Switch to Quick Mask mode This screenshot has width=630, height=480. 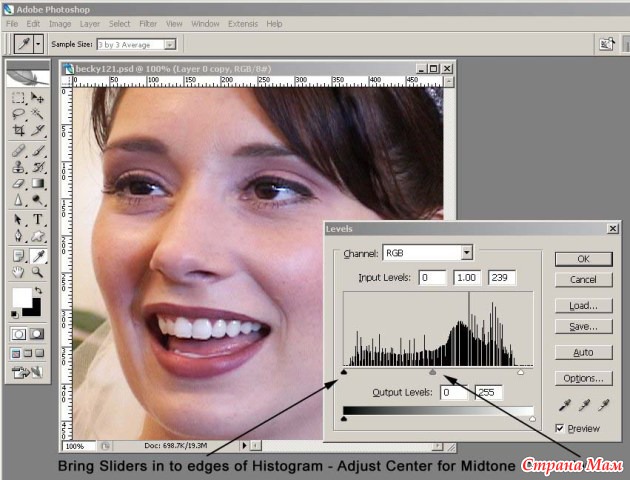(38, 333)
